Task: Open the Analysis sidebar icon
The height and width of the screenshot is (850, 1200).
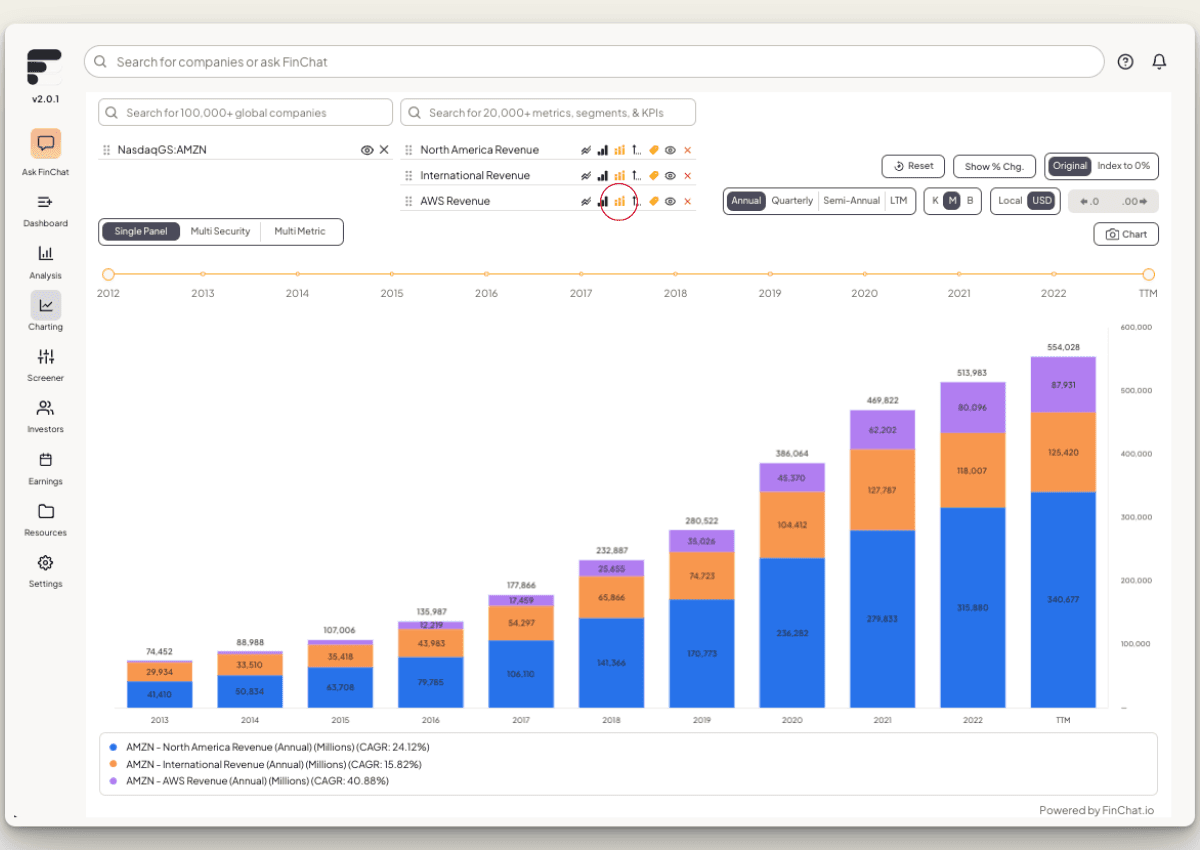Action: click(x=45, y=253)
